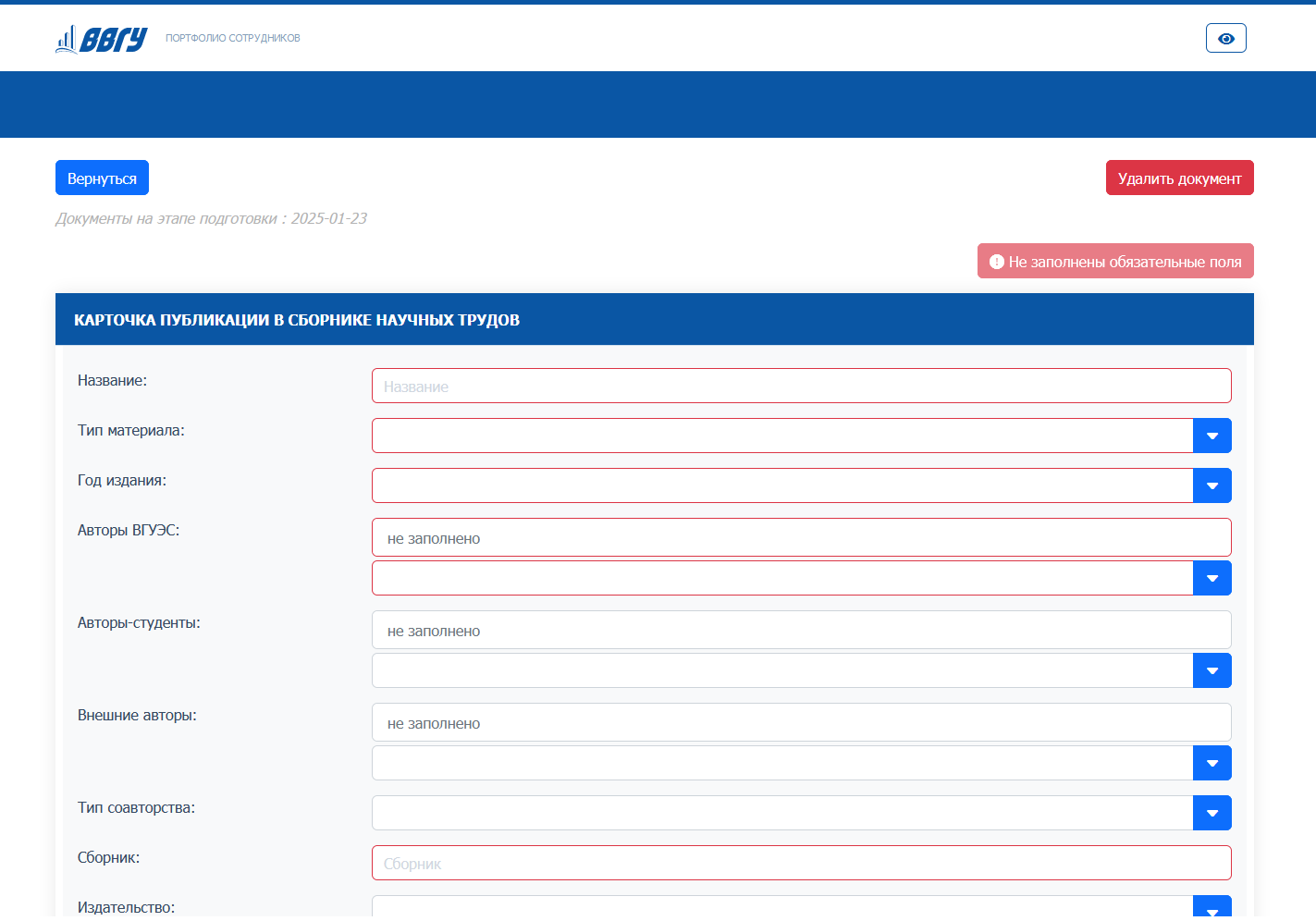Expand the Год издания dropdown arrow
The height and width of the screenshot is (921, 1316).
click(1211, 485)
